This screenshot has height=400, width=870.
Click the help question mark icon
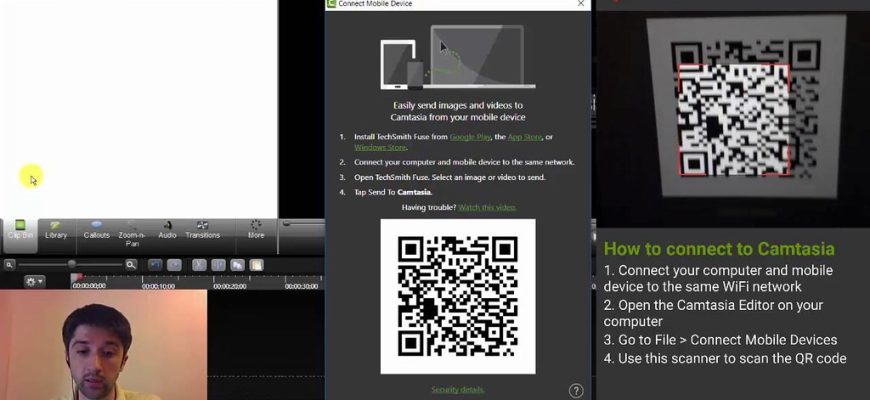[576, 390]
